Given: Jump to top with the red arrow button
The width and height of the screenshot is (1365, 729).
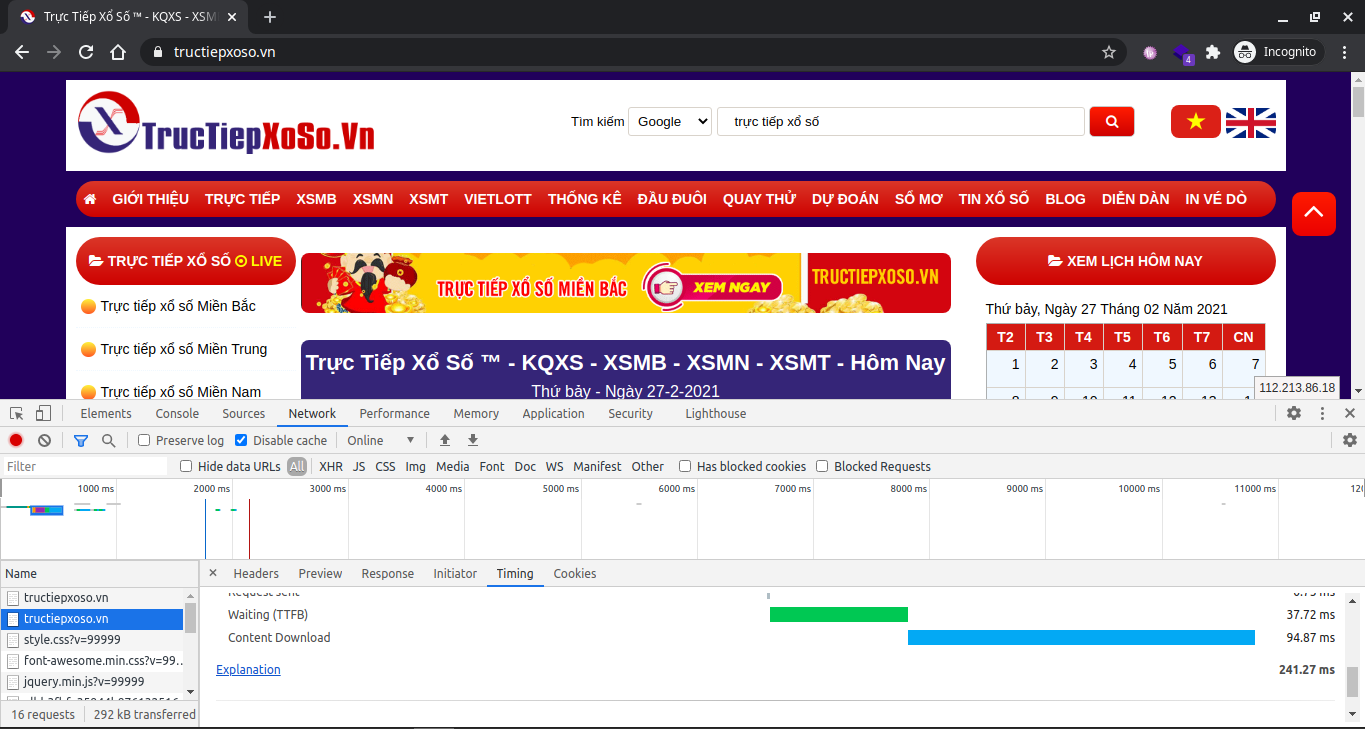Looking at the screenshot, I should pyautogui.click(x=1314, y=213).
